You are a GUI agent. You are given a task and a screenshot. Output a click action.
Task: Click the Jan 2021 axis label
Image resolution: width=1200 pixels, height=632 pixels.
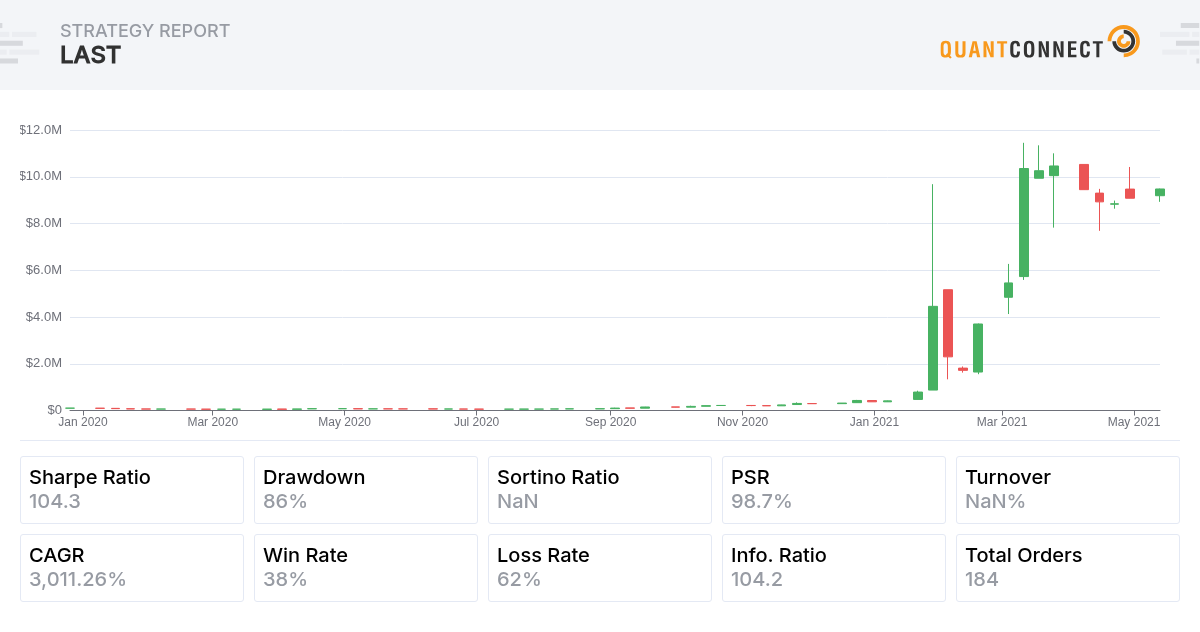874,422
